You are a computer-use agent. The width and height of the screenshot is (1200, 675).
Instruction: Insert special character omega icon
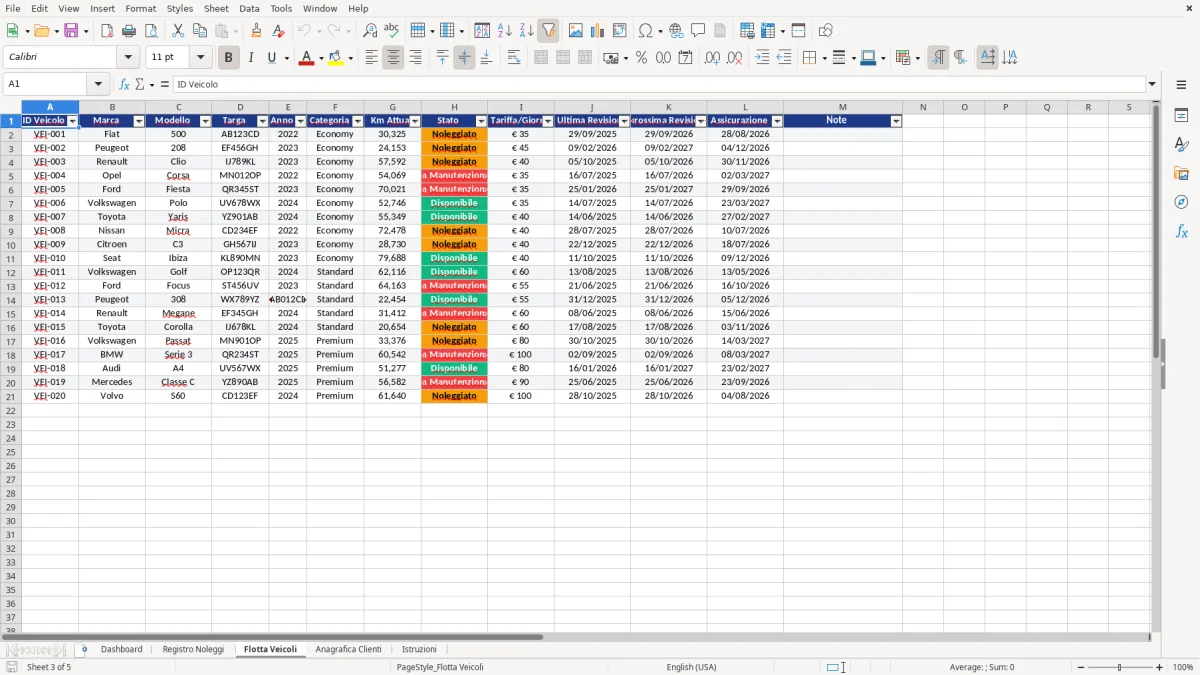(x=646, y=31)
